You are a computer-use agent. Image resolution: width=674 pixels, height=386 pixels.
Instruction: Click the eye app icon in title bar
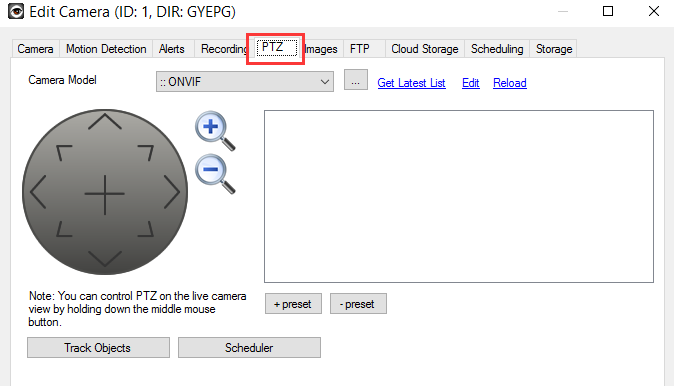pos(16,11)
